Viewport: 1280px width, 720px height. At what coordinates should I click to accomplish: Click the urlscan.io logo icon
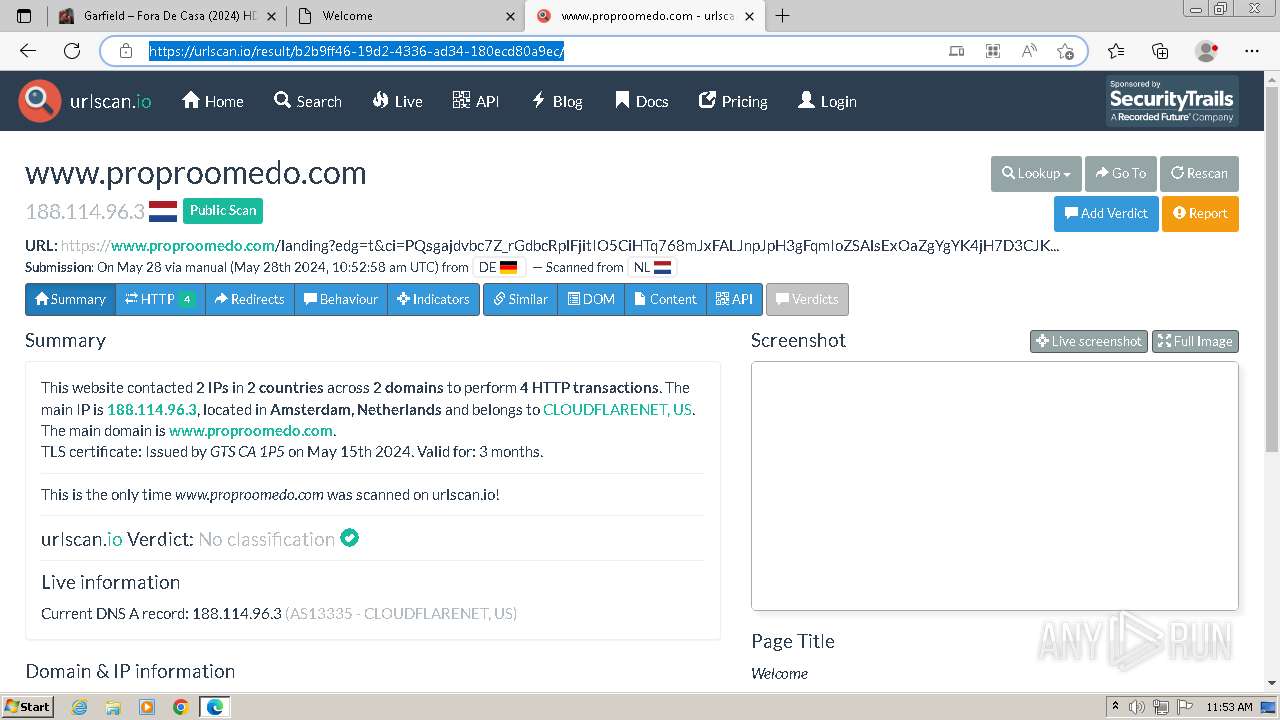point(40,101)
